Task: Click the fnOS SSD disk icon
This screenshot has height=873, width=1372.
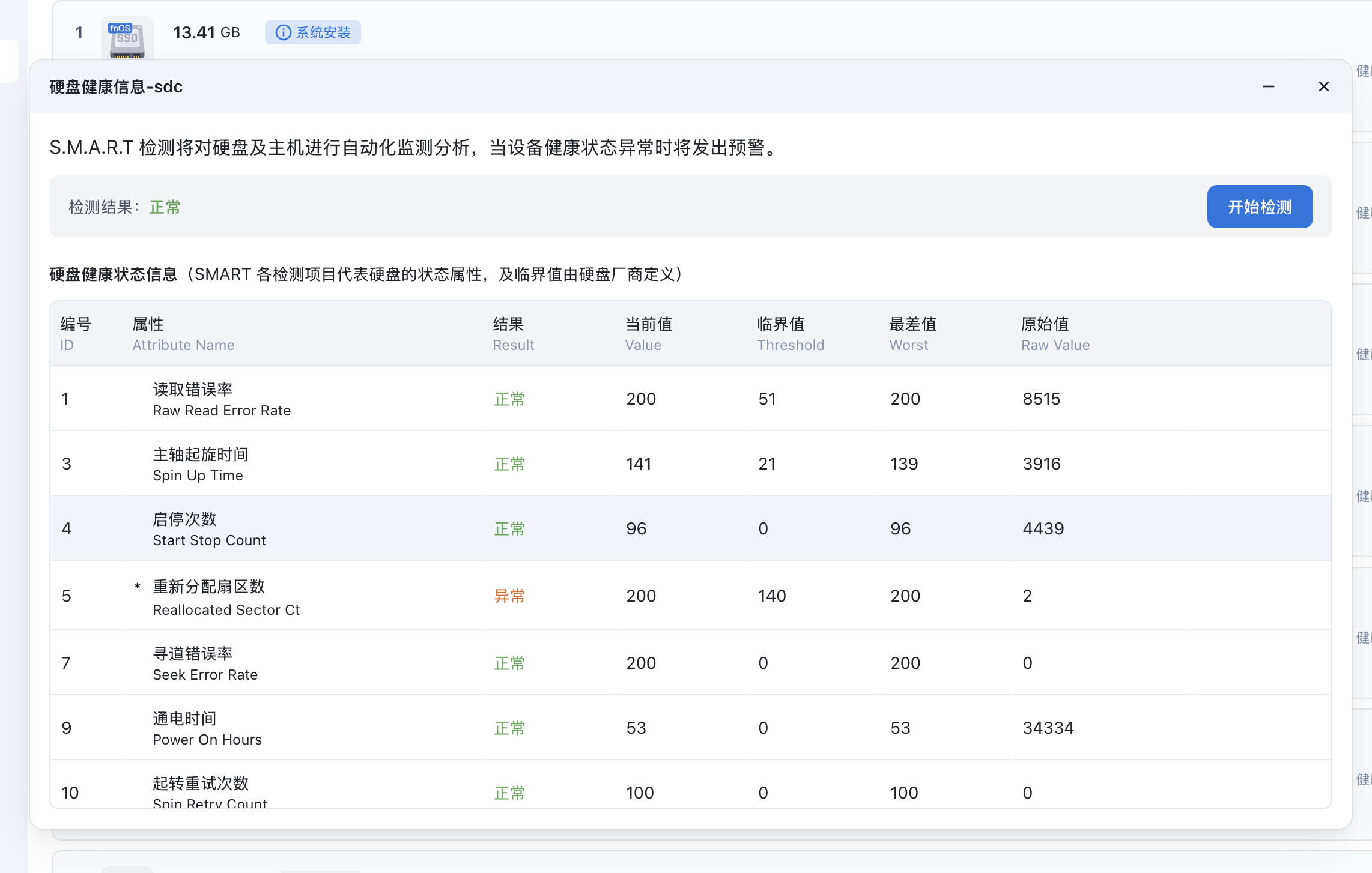Action: tap(127, 39)
